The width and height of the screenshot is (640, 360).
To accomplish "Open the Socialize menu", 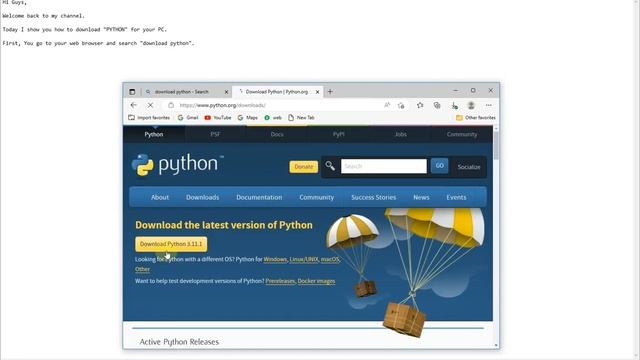I will pyautogui.click(x=469, y=167).
